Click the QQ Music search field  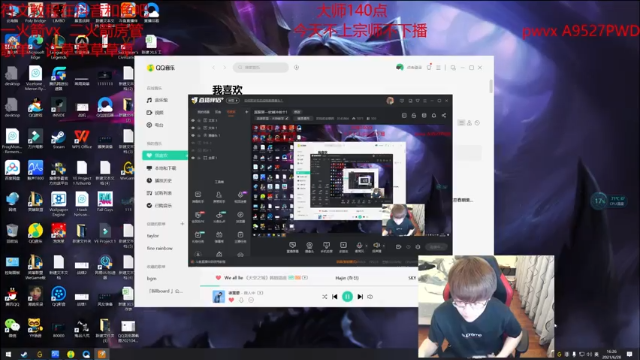coord(261,67)
